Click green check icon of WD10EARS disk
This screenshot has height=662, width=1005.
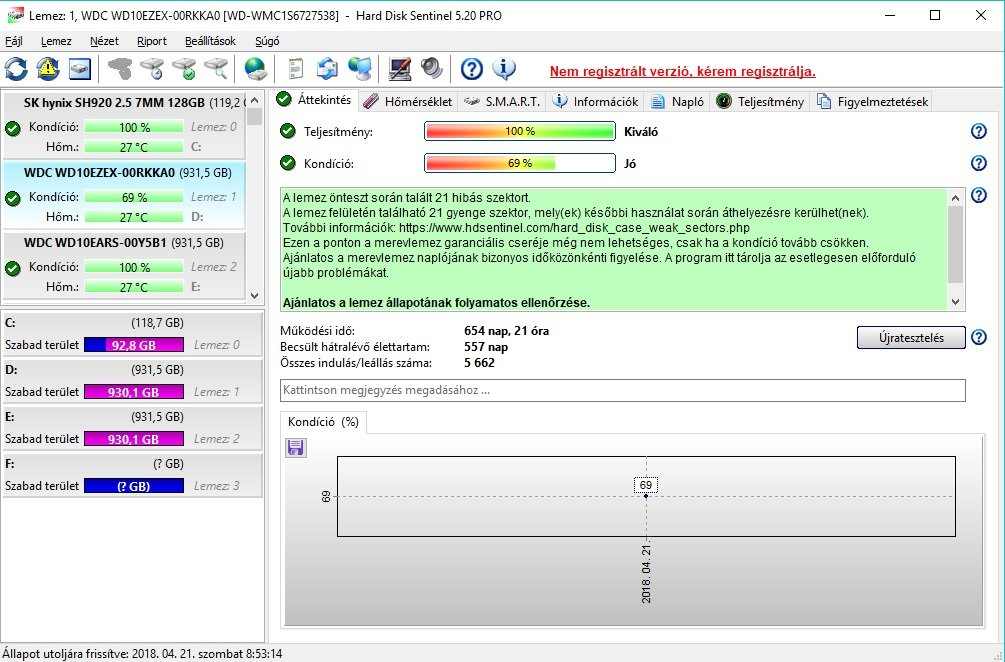click(x=13, y=269)
